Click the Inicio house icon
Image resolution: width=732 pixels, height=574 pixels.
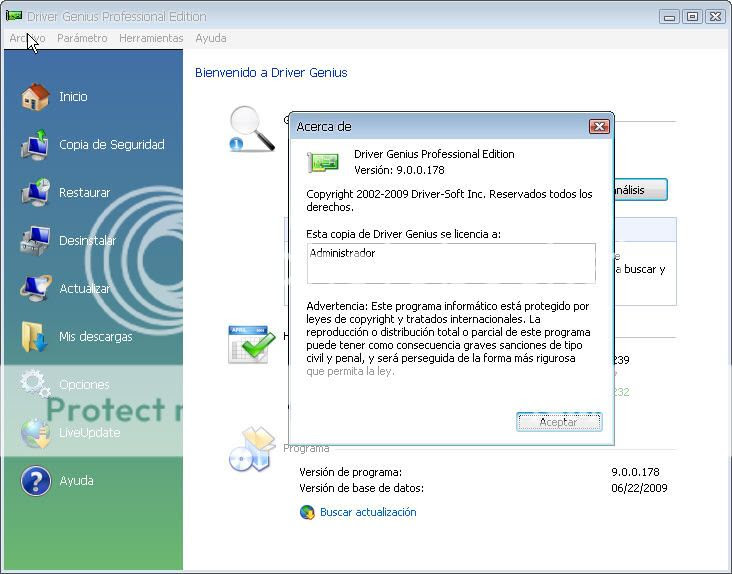point(35,97)
